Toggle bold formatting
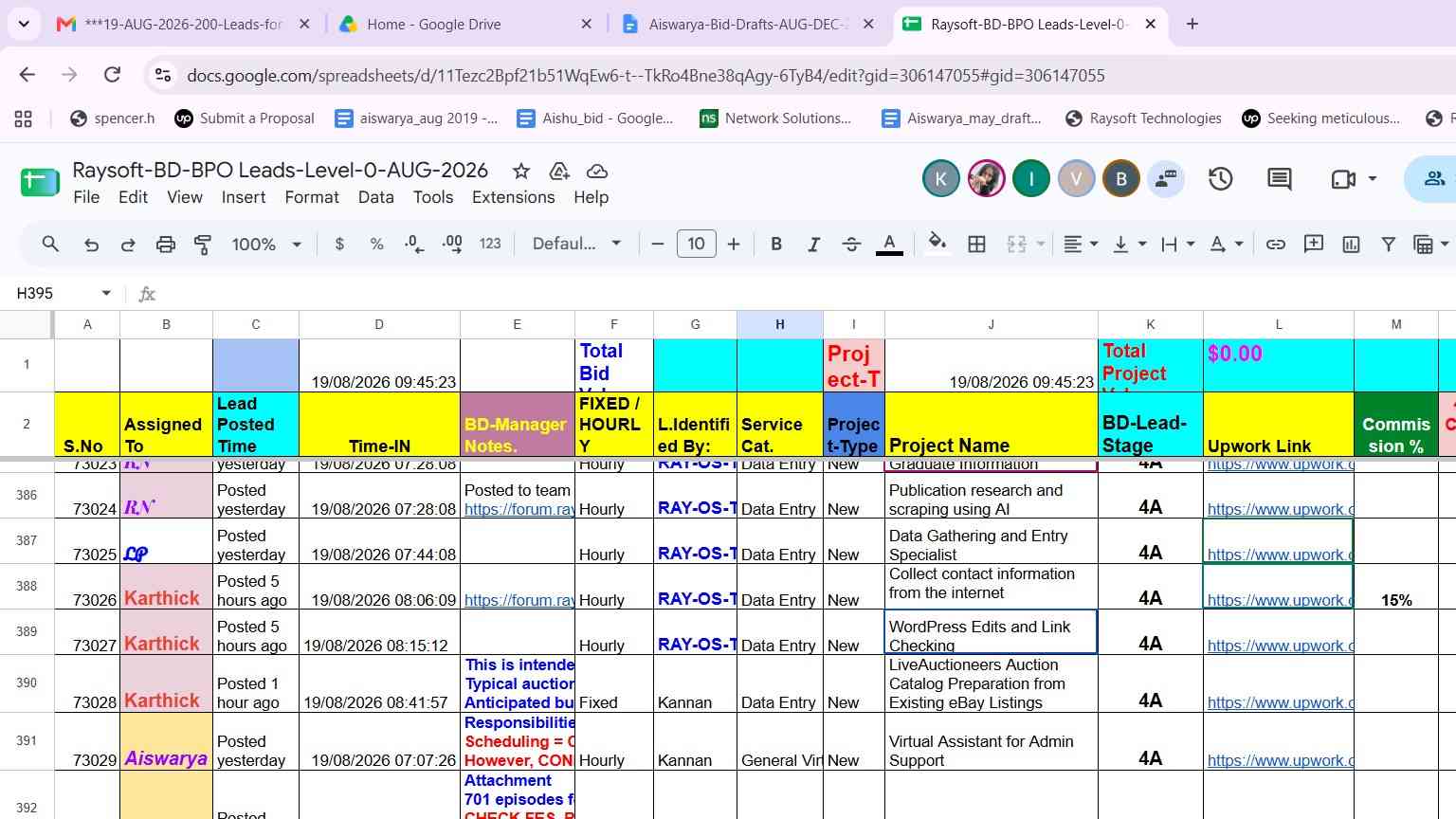The width and height of the screenshot is (1456, 819). 776,245
